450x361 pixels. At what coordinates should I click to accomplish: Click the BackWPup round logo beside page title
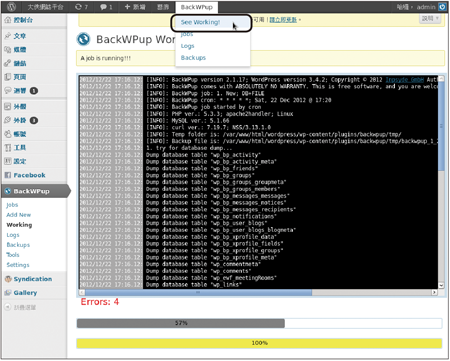83,39
